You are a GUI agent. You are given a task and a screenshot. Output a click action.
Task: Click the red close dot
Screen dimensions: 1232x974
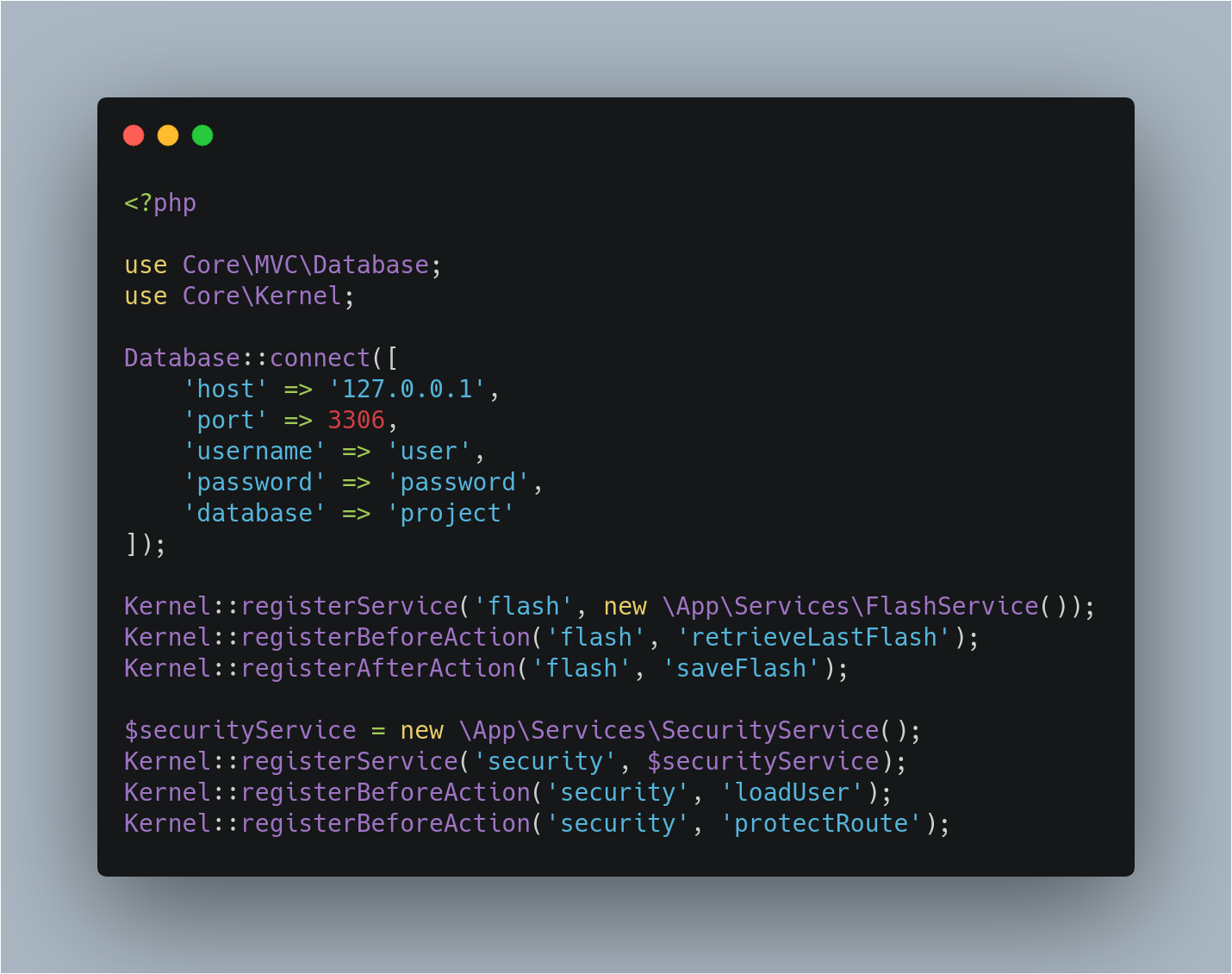tap(134, 135)
